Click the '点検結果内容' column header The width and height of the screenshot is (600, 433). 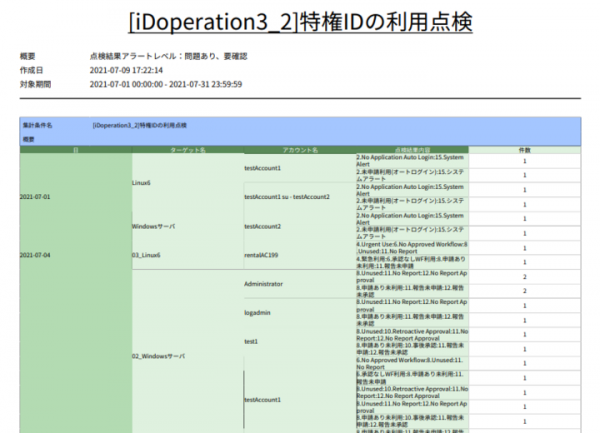pyautogui.click(x=412, y=150)
